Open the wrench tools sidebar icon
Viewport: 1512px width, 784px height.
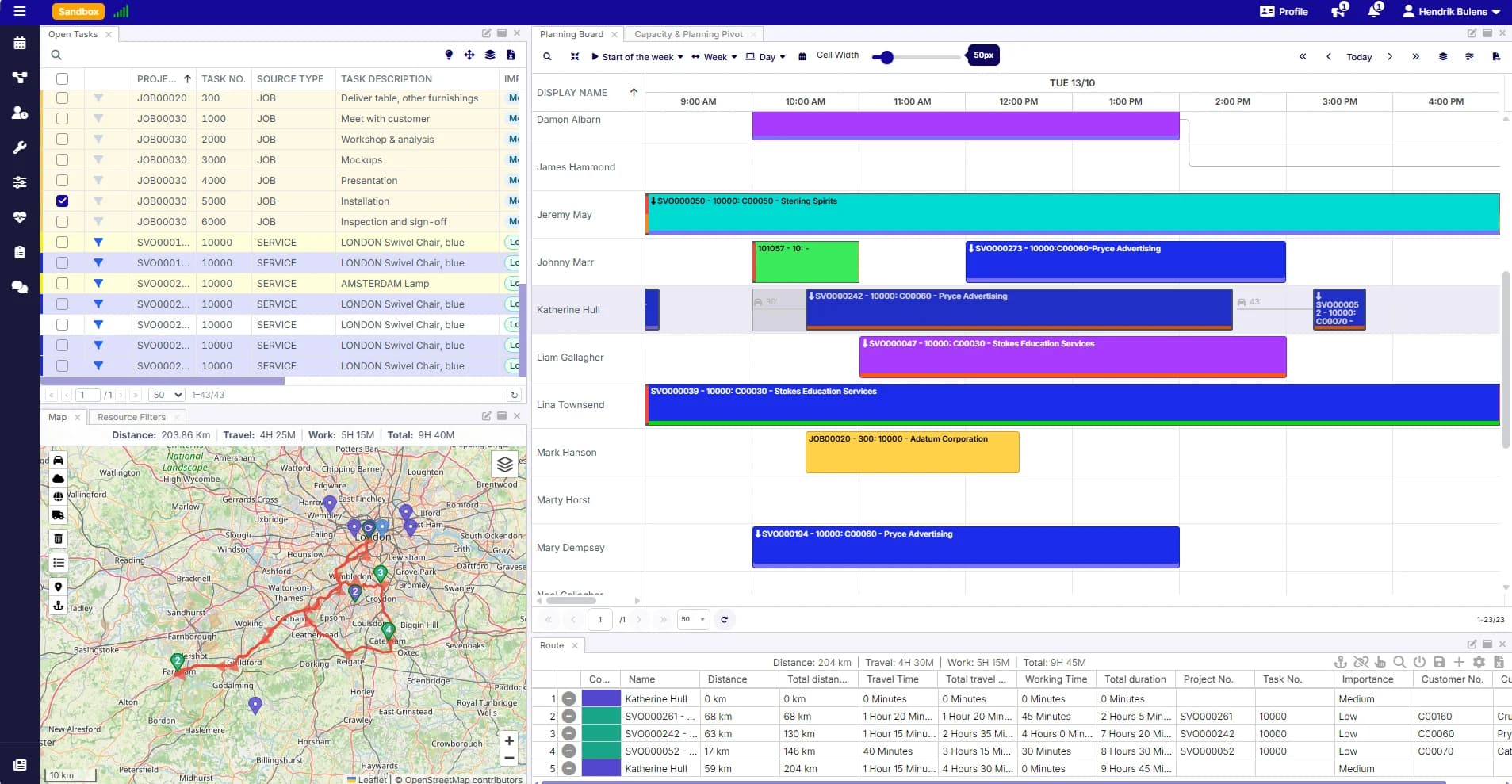tap(20, 147)
